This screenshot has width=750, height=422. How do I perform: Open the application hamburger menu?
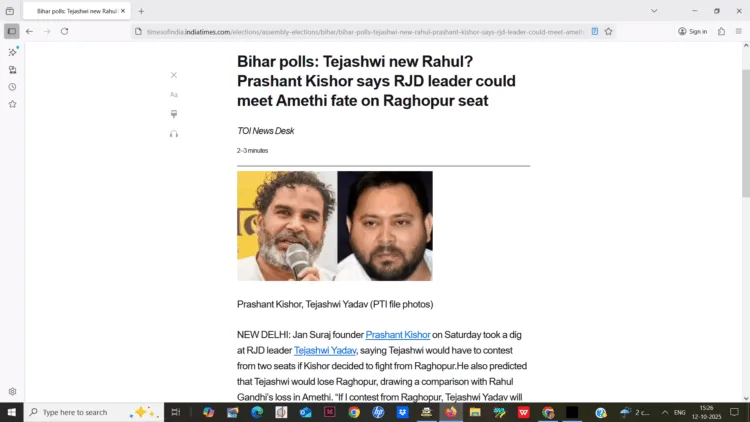click(x=739, y=32)
